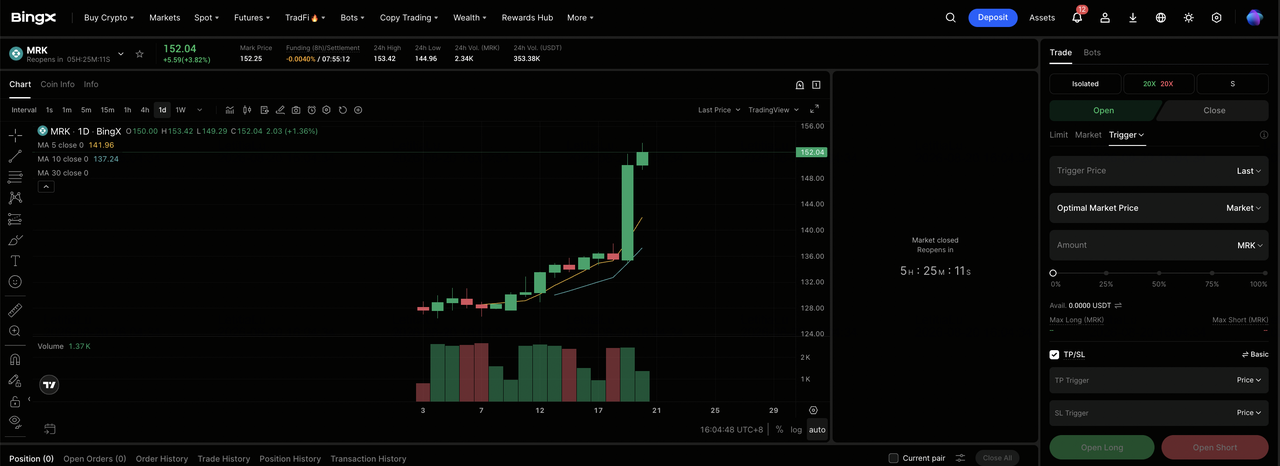This screenshot has width=1280, height=466.
Task: Add MRK to favorites star
Action: pos(140,54)
